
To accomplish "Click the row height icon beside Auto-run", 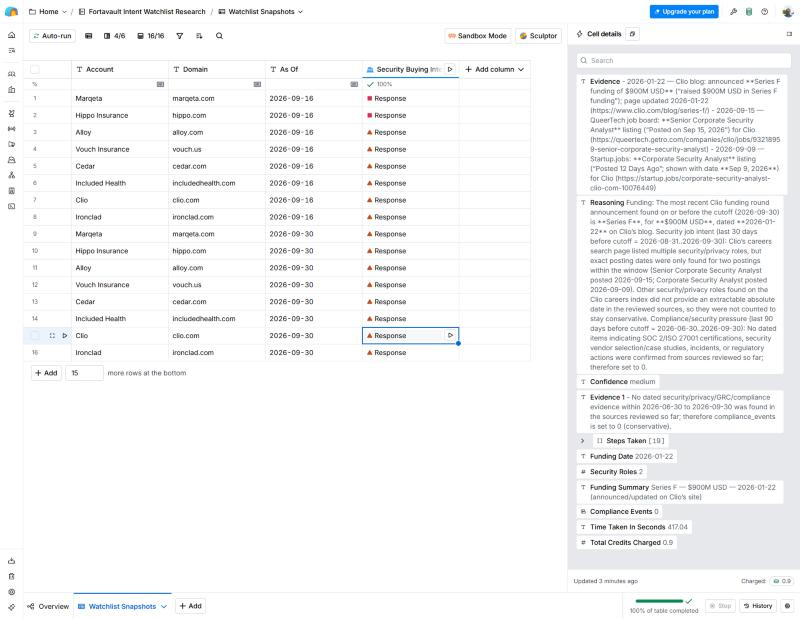I will [89, 36].
